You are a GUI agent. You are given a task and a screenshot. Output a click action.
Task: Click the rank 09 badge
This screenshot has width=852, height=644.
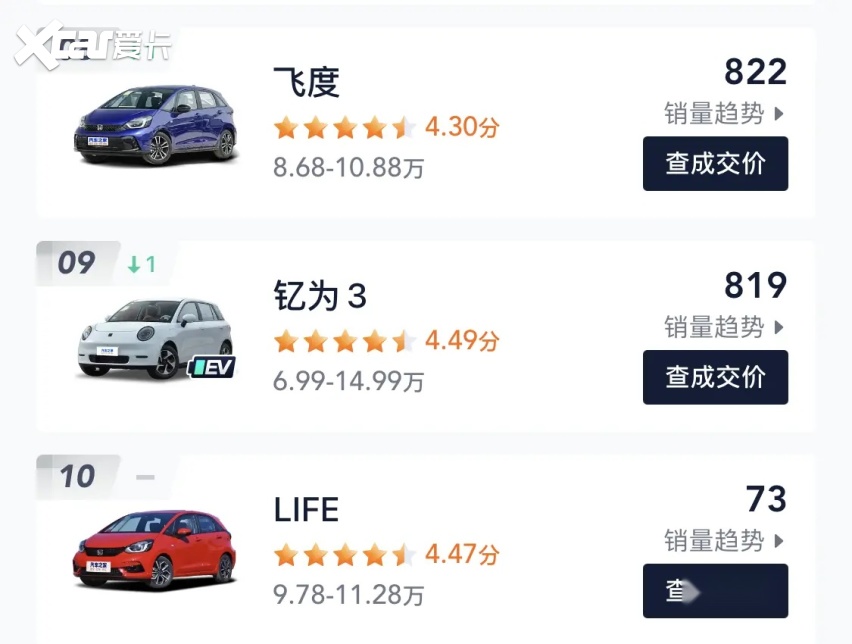76,263
